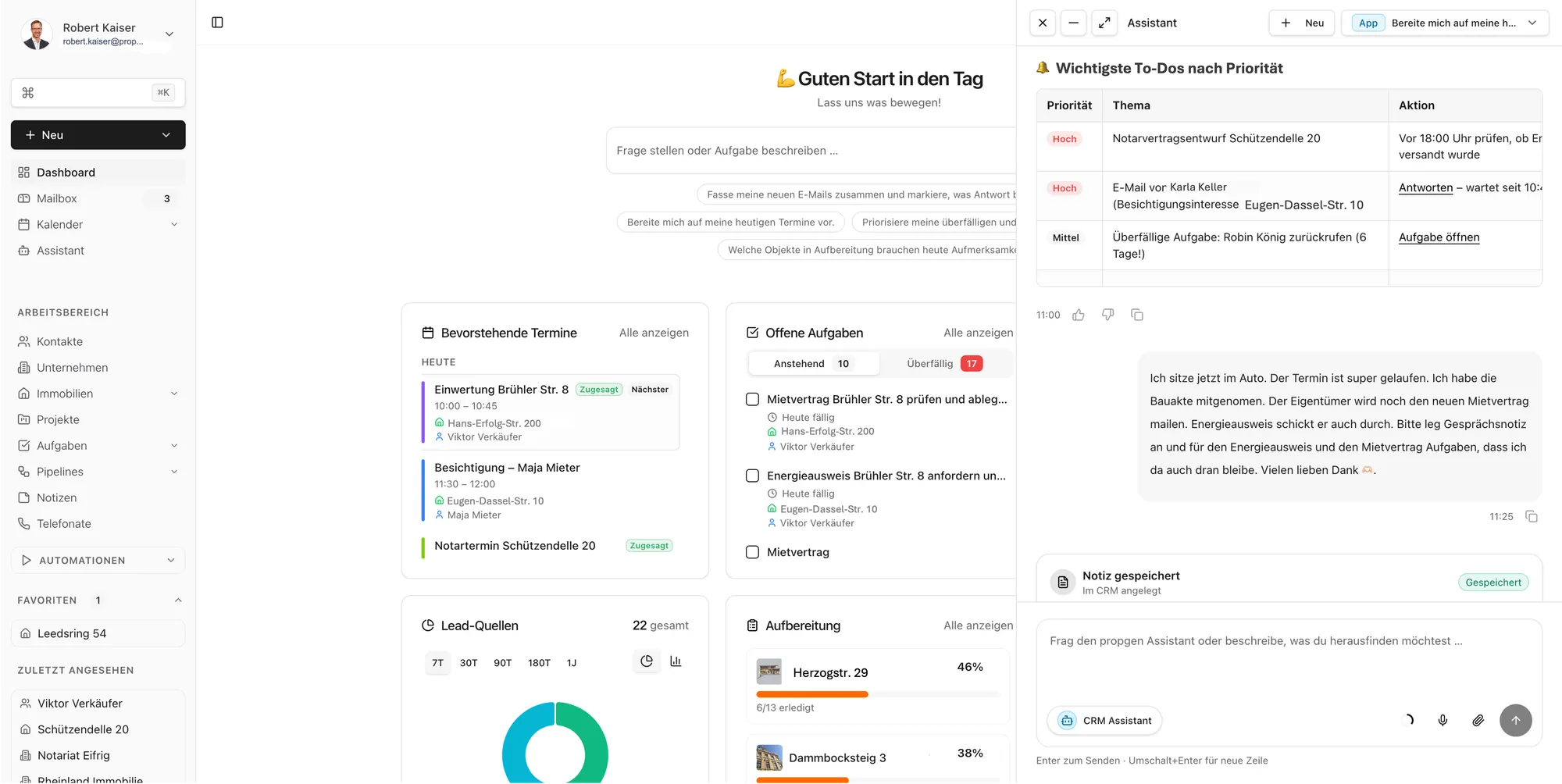The image size is (1562, 784).
Task: Check off Mietvertrag Brühler Str. 8 task
Action: point(752,399)
